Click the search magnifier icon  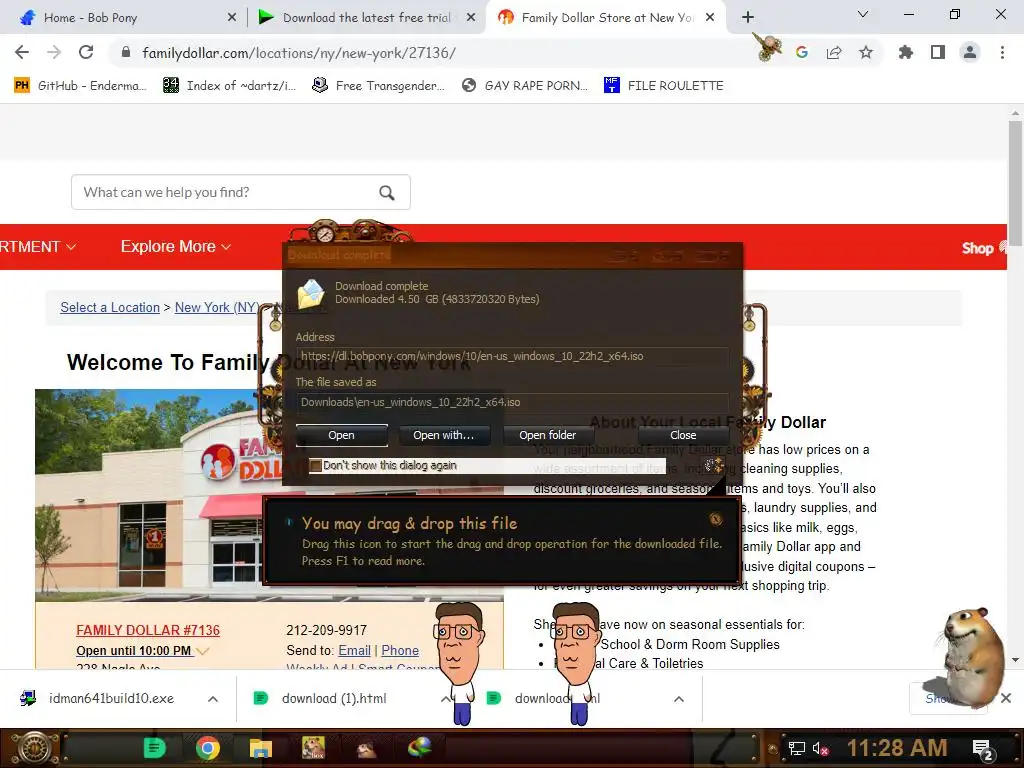(387, 193)
